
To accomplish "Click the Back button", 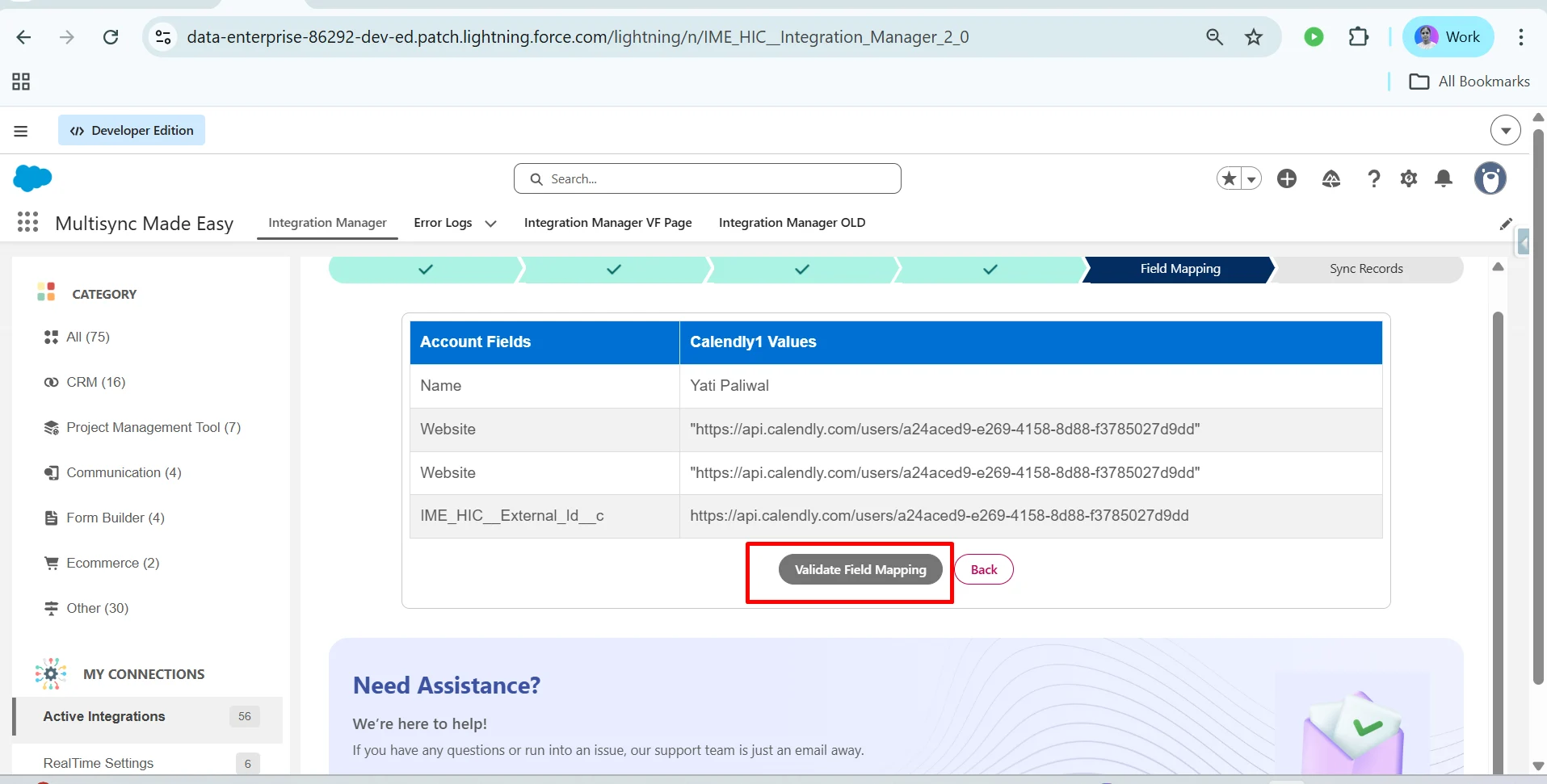I will click(x=984, y=569).
